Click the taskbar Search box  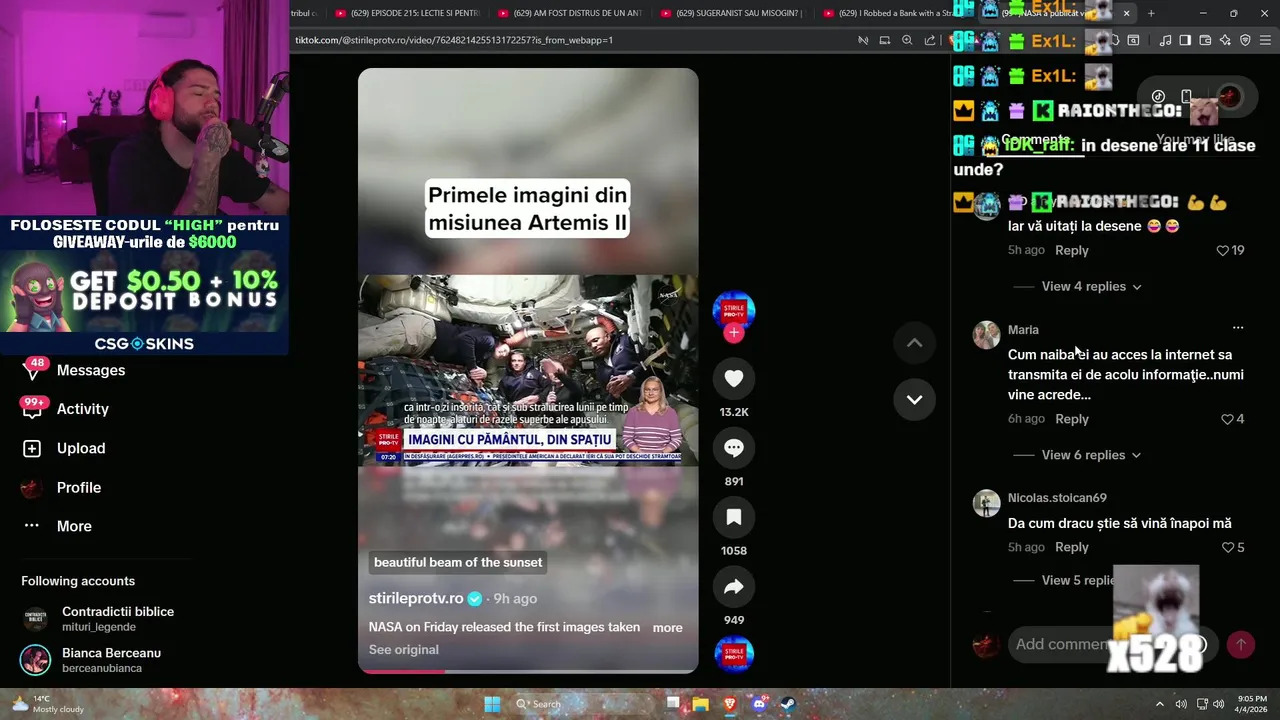coord(583,704)
